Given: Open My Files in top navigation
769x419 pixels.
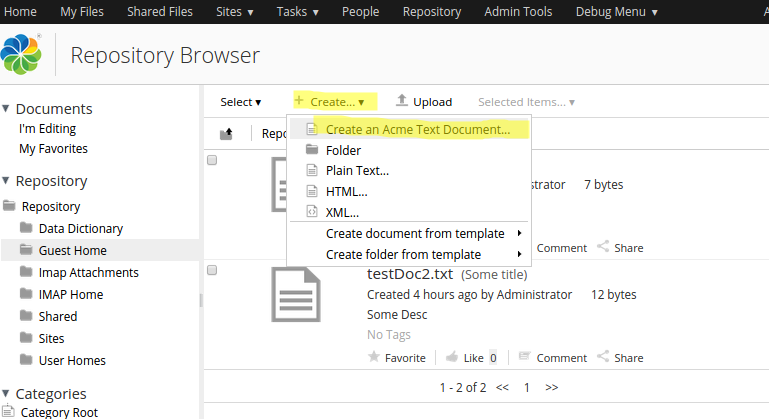Looking at the screenshot, I should click(82, 11).
